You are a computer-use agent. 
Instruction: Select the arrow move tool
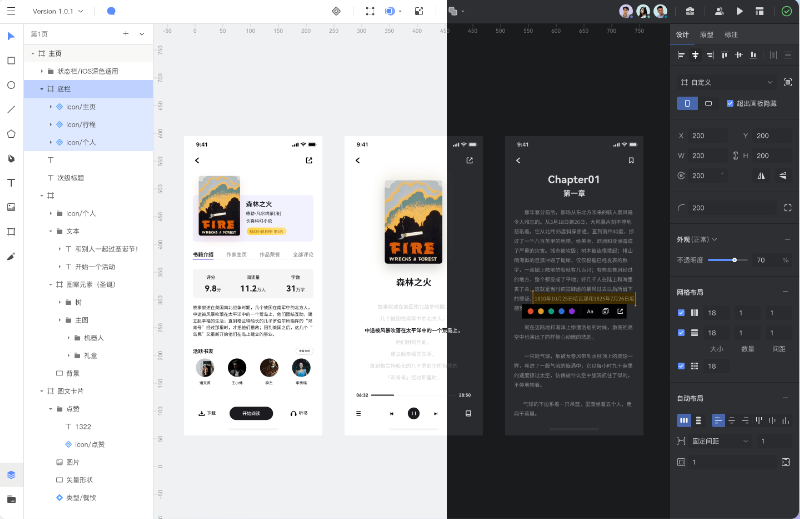tap(11, 36)
